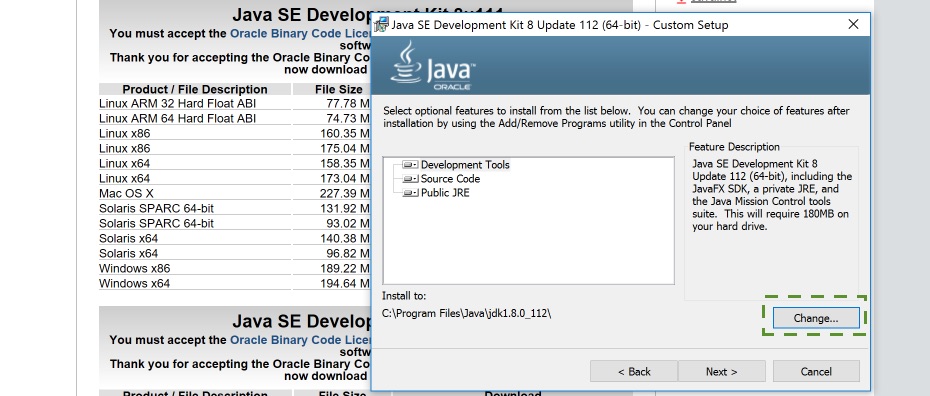Image resolution: width=930 pixels, height=396 pixels.
Task: Click the Linux ARM 64 Hard Float ABI row
Action: pos(235,119)
